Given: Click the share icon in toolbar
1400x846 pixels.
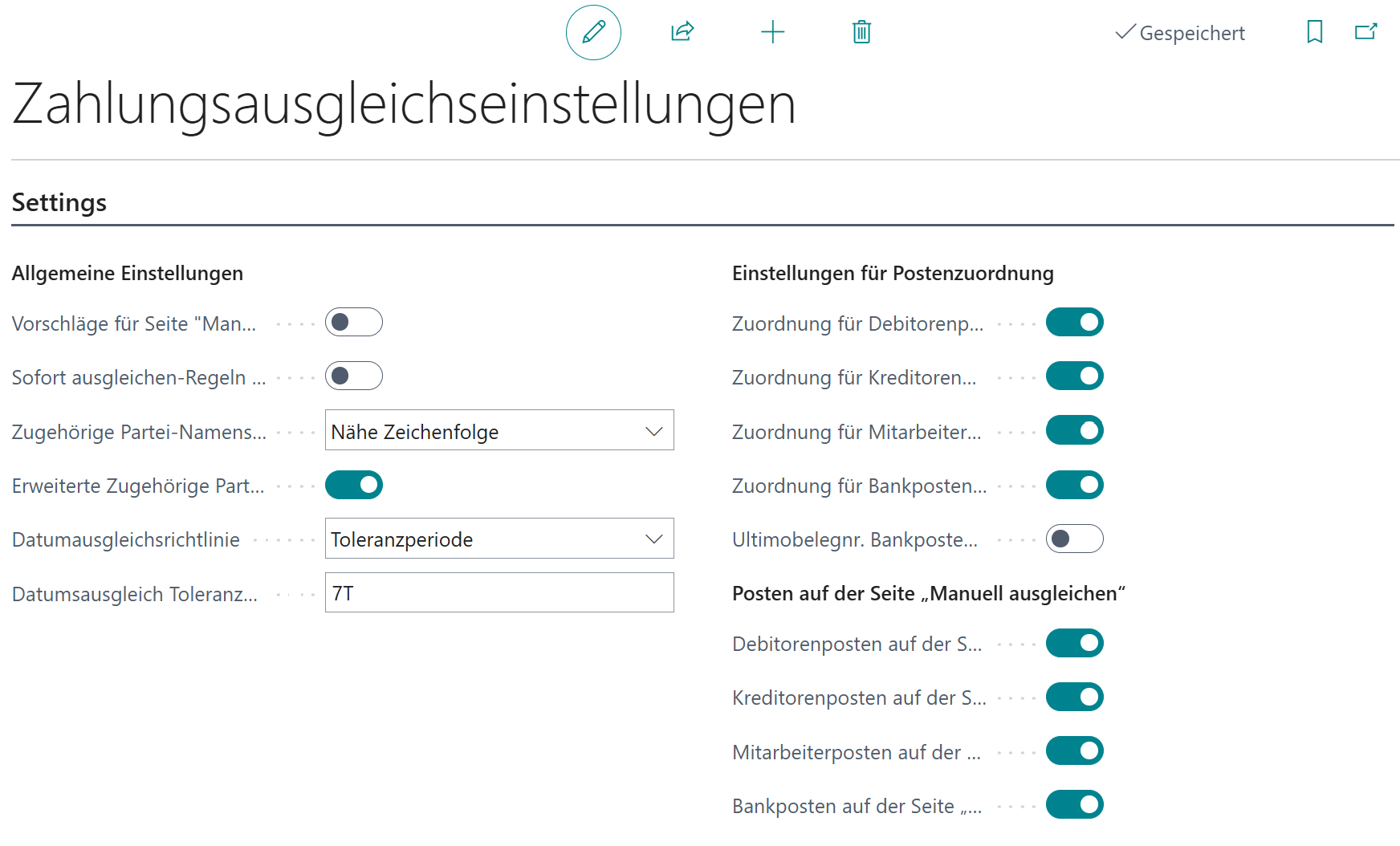Looking at the screenshot, I should point(682,32).
